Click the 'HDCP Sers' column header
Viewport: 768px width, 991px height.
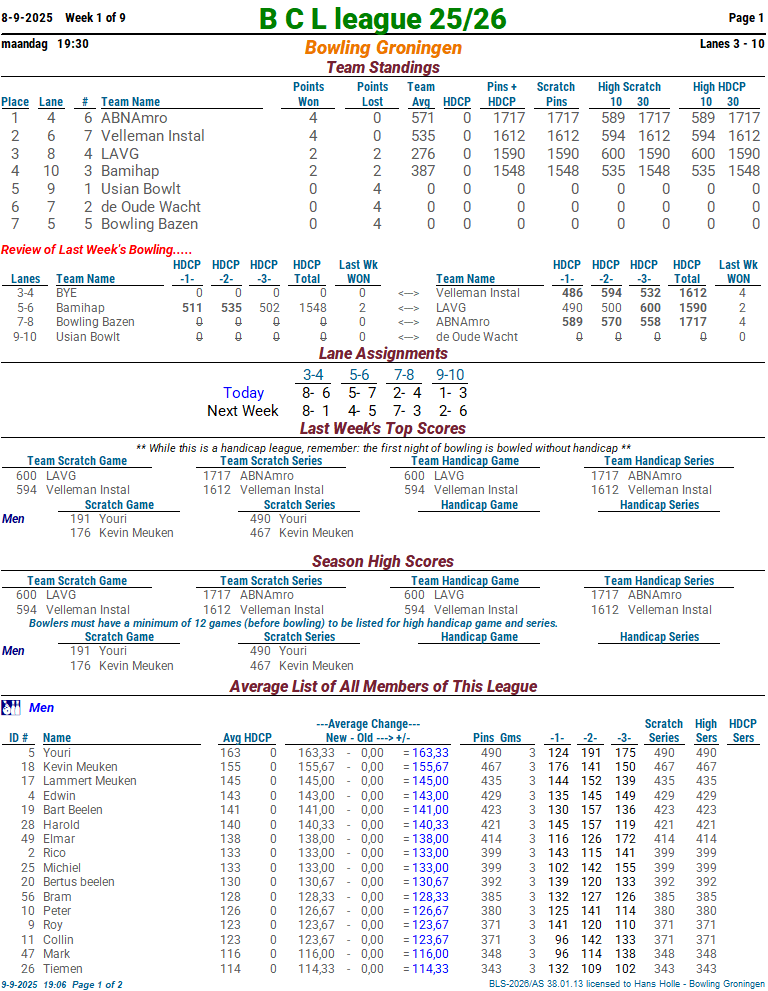743,731
